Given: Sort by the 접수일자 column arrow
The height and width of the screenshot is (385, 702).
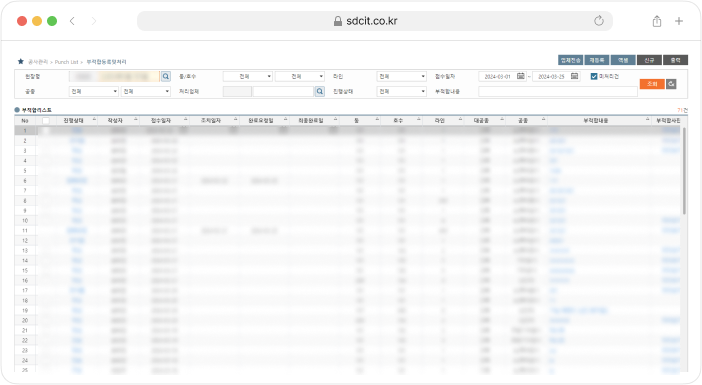Looking at the screenshot, I should click(x=185, y=120).
